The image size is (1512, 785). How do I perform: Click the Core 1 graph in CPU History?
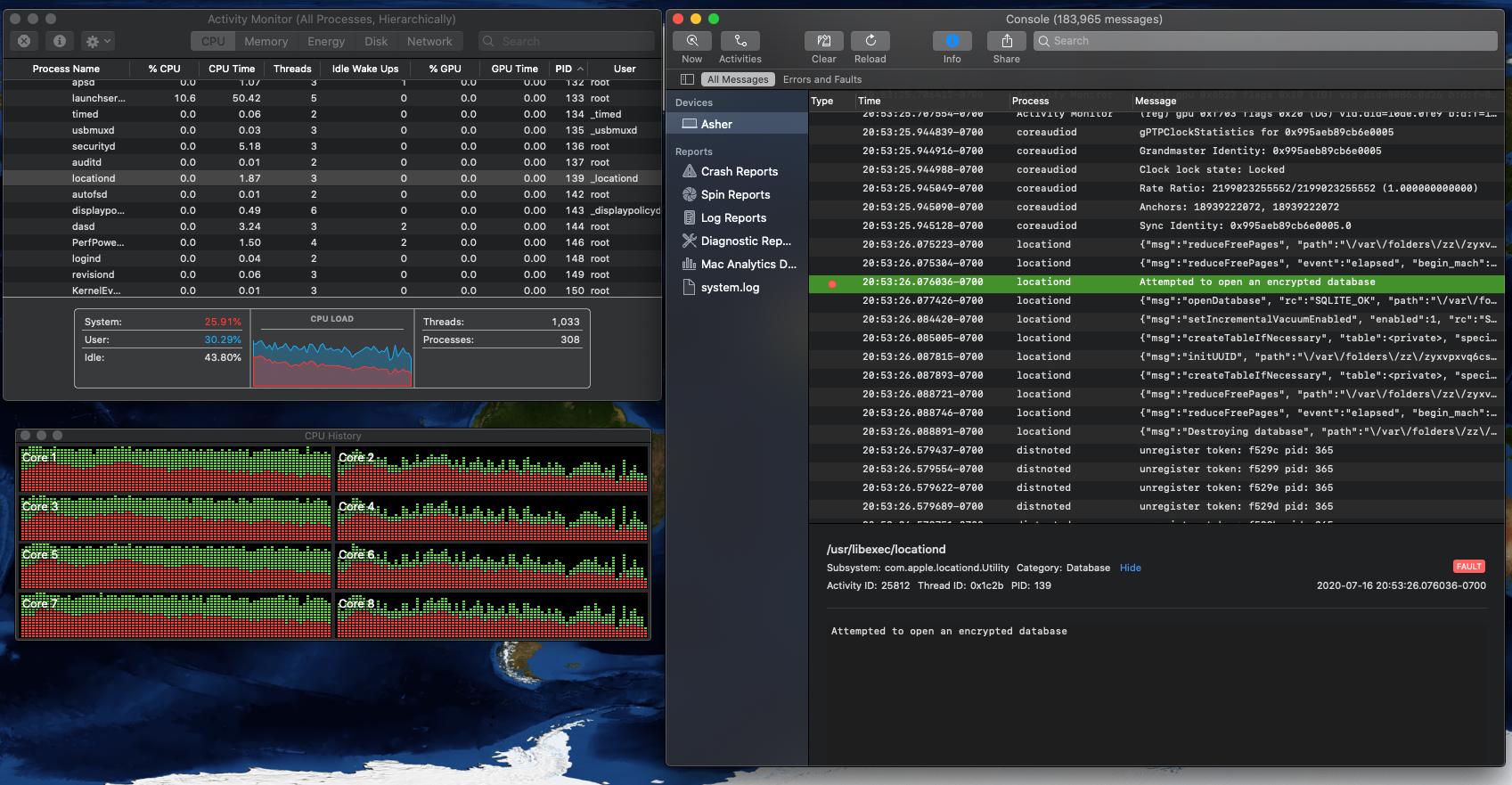(176, 470)
